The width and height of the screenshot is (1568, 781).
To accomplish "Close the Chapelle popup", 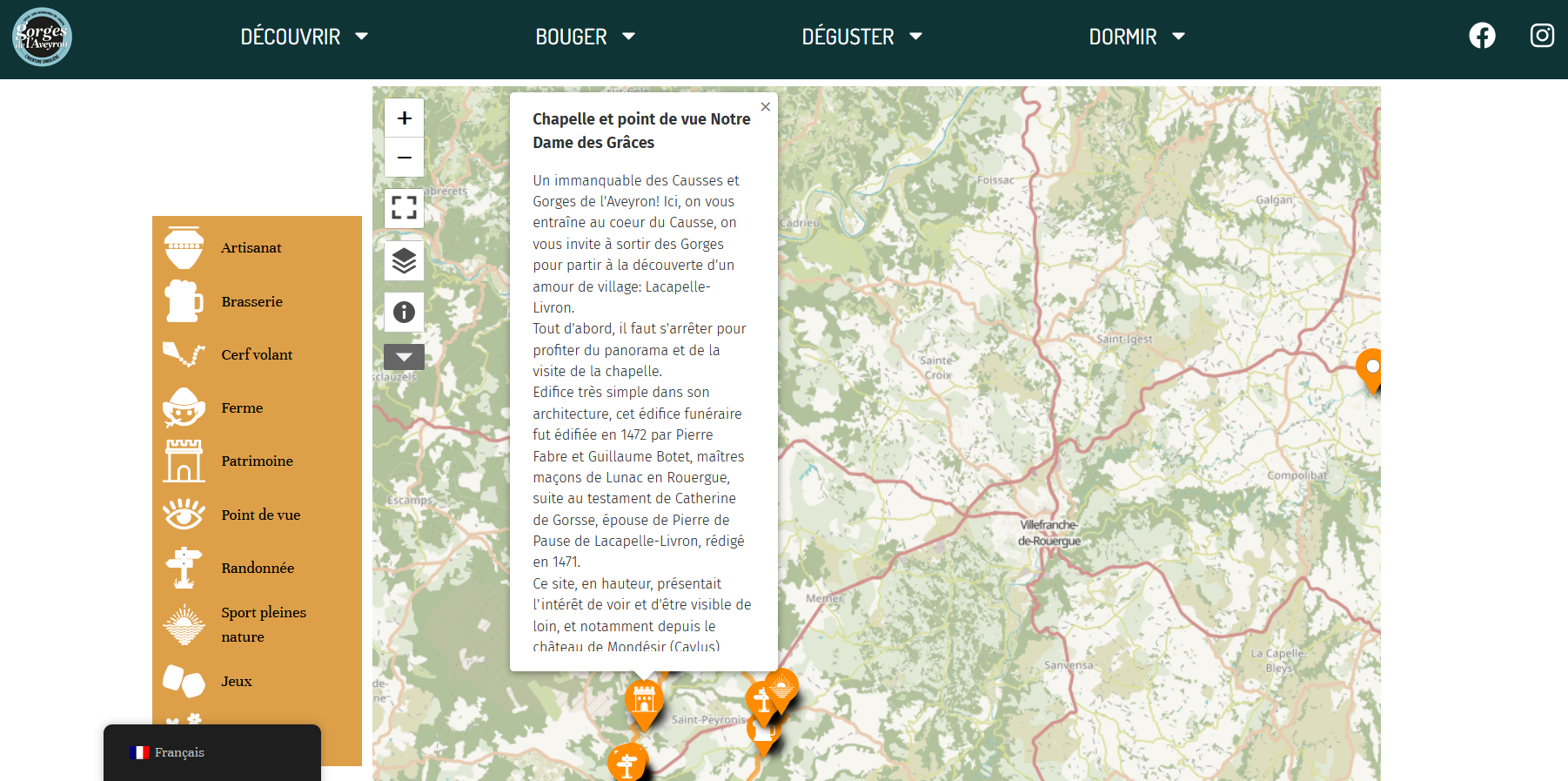I will click(x=765, y=107).
